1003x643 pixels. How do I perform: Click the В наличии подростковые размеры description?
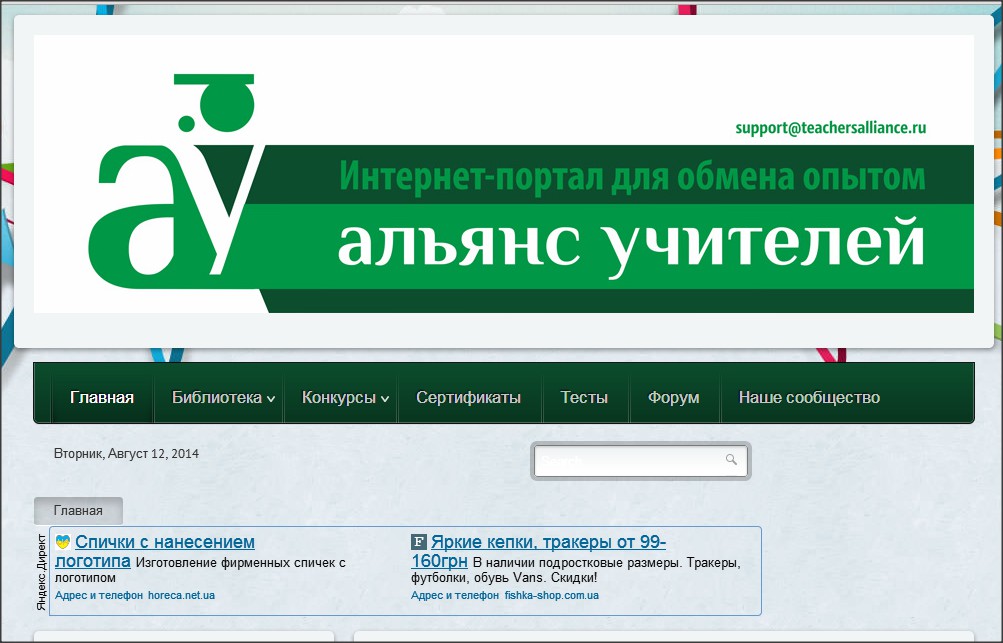click(x=576, y=570)
